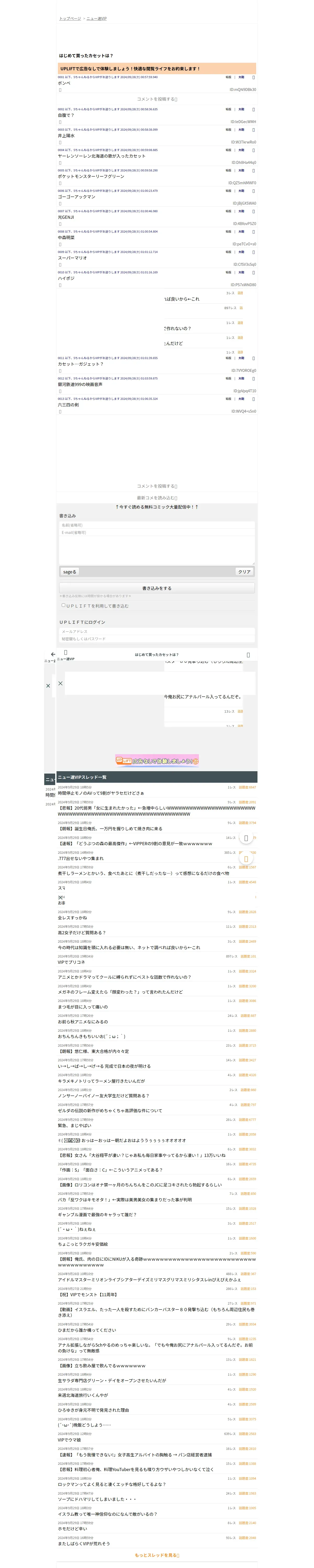Click the lower コメントを投稿する button
This screenshot has height=1568, width=314.
pos(157,486)
